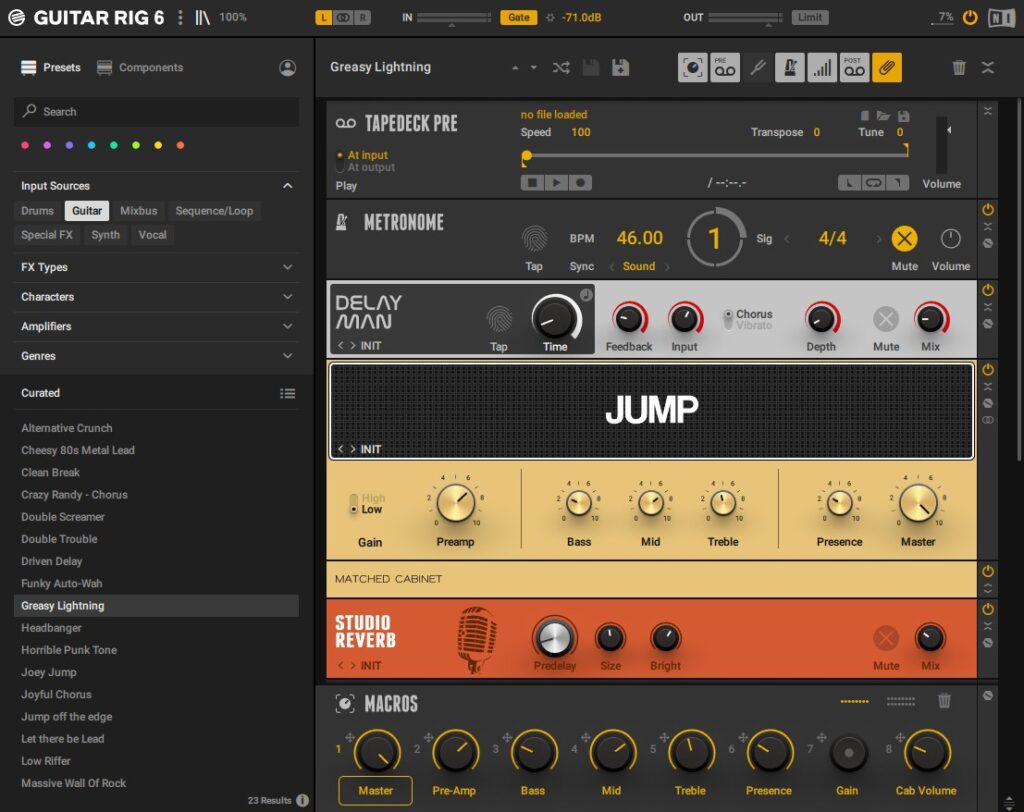Toggle the browser library sidebar icon

[x=202, y=18]
